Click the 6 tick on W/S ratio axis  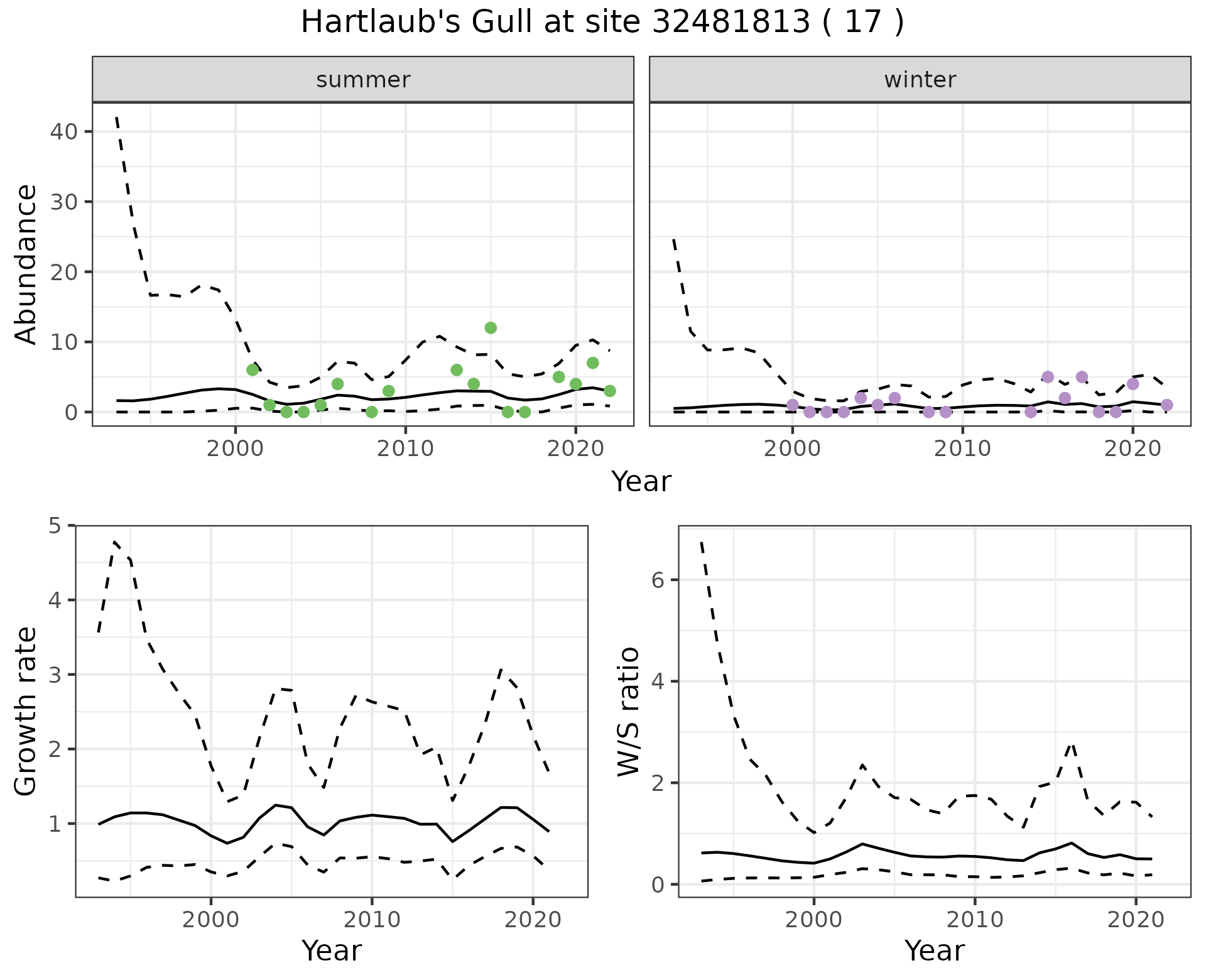[x=658, y=580]
